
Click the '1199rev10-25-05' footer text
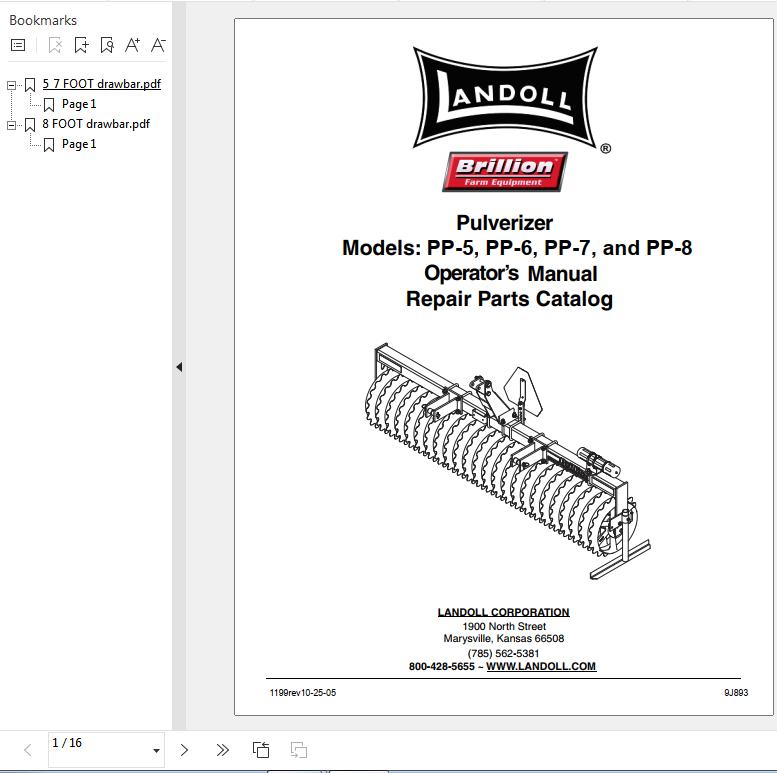tap(303, 693)
